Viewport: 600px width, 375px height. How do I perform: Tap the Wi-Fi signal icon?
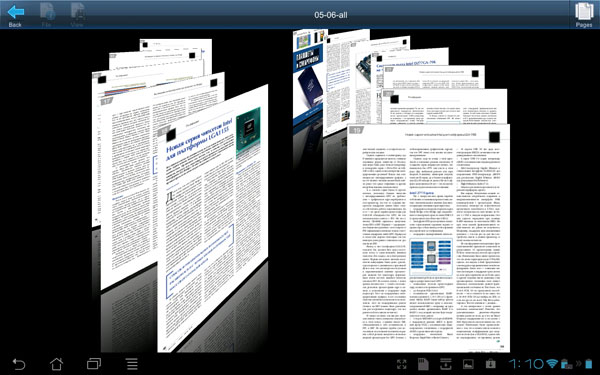coord(552,363)
